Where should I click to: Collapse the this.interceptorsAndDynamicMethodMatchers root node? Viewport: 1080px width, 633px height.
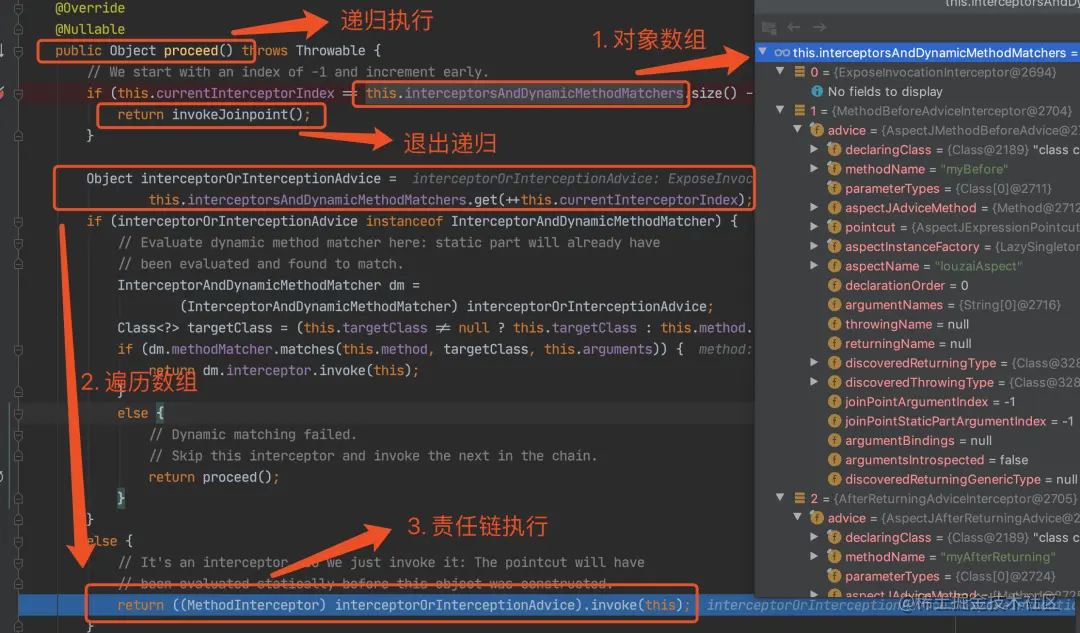[762, 52]
